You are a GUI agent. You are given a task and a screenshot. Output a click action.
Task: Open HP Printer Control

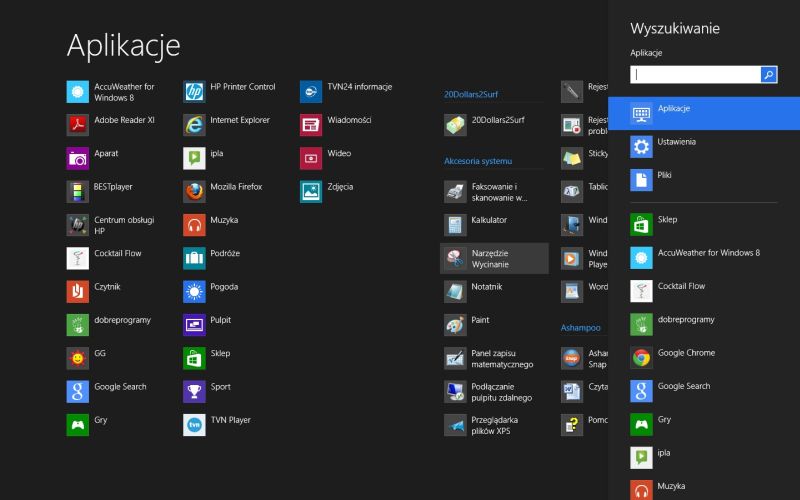[230, 92]
